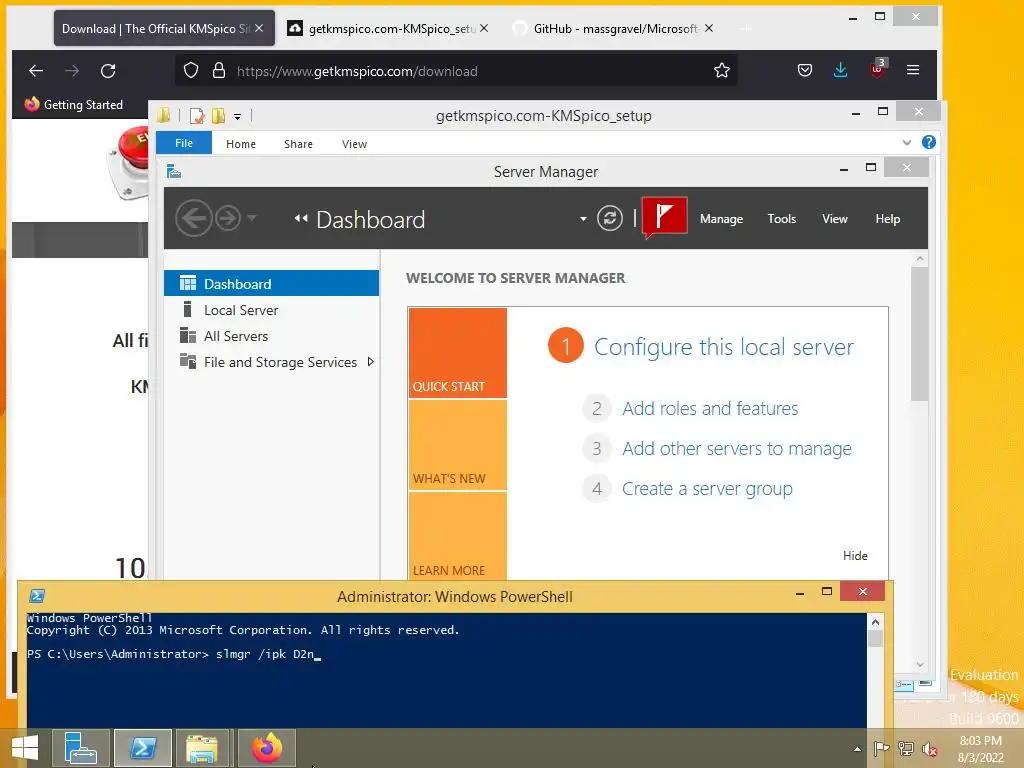1024x768 pixels.
Task: Open Firefox hamburger menu
Action: click(x=913, y=71)
